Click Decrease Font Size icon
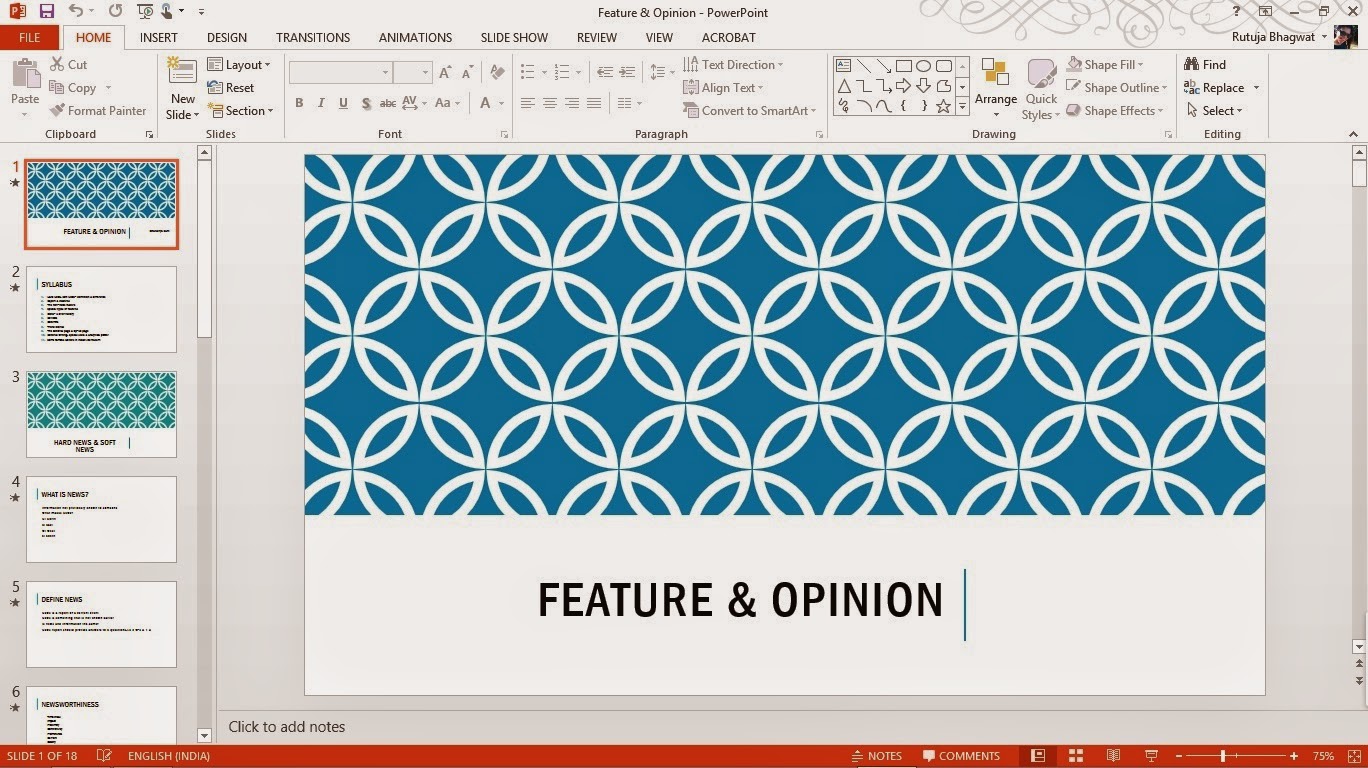Viewport: 1368px width, 768px height. tap(468, 72)
